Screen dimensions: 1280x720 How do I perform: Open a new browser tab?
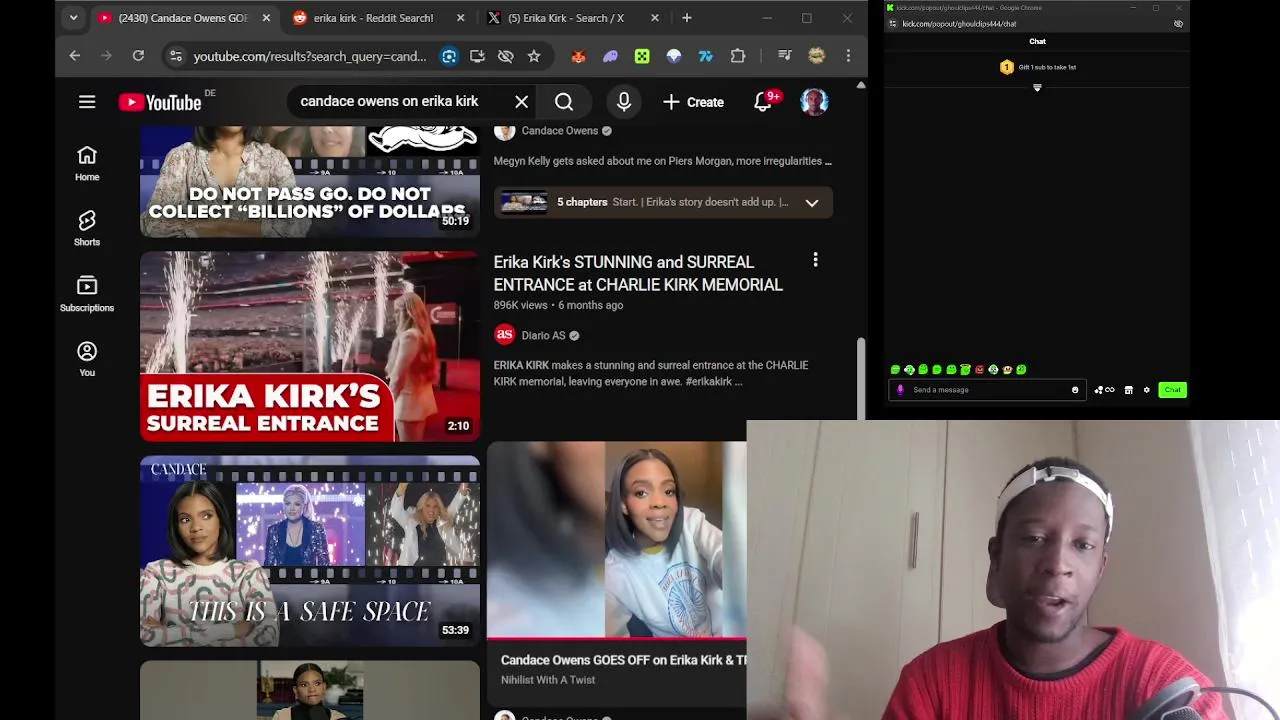click(687, 18)
